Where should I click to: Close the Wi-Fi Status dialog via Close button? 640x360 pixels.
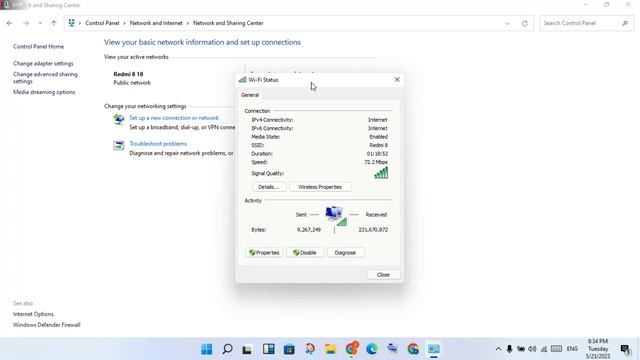coord(383,275)
